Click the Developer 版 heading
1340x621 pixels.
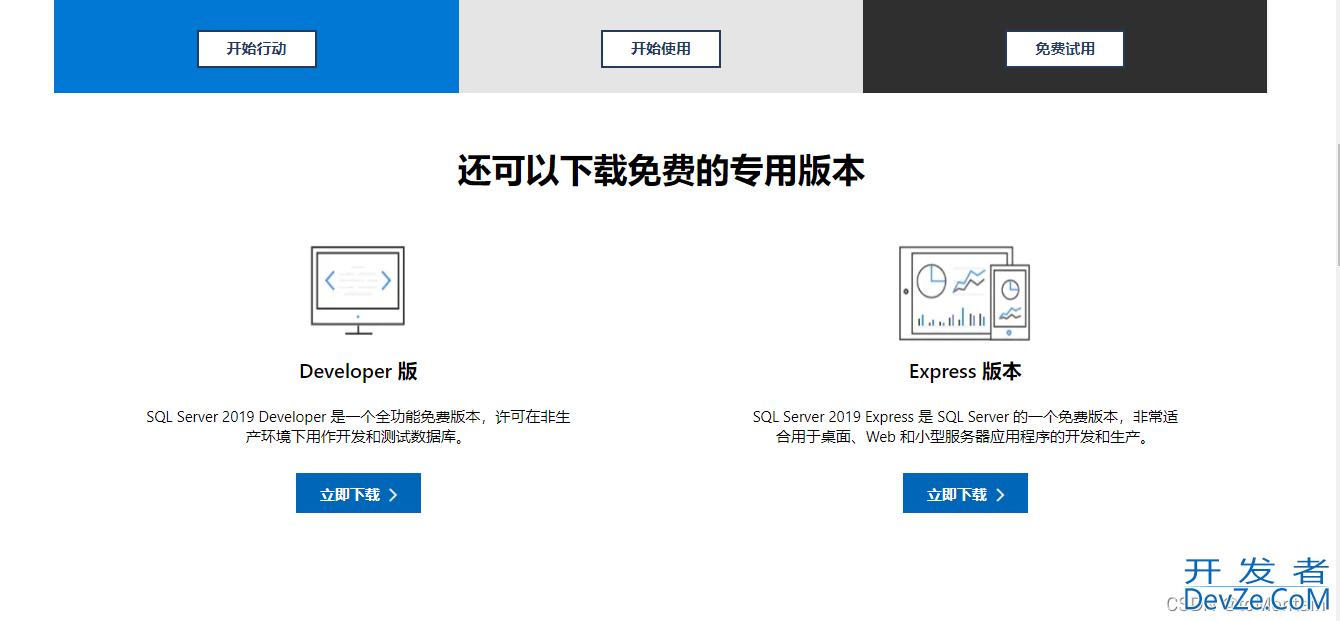[x=358, y=371]
